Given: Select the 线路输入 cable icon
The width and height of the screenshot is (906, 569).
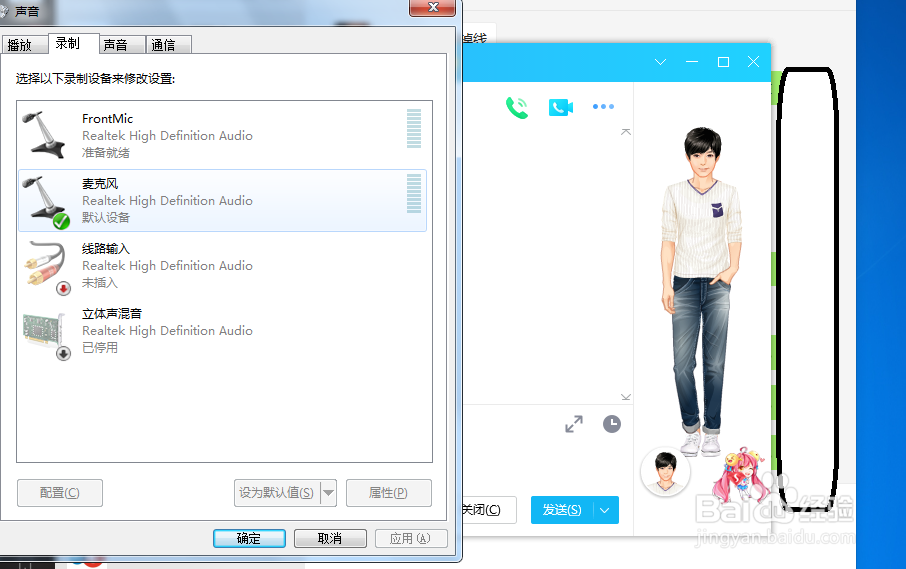Looking at the screenshot, I should (46, 267).
